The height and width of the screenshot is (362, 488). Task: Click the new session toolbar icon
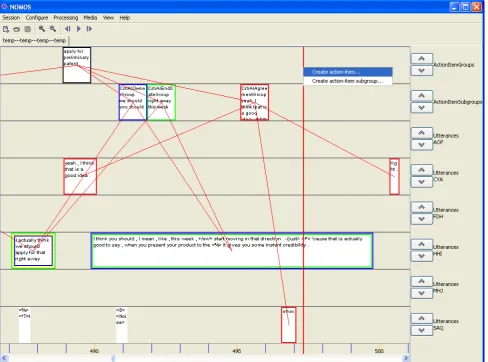tap(6, 29)
